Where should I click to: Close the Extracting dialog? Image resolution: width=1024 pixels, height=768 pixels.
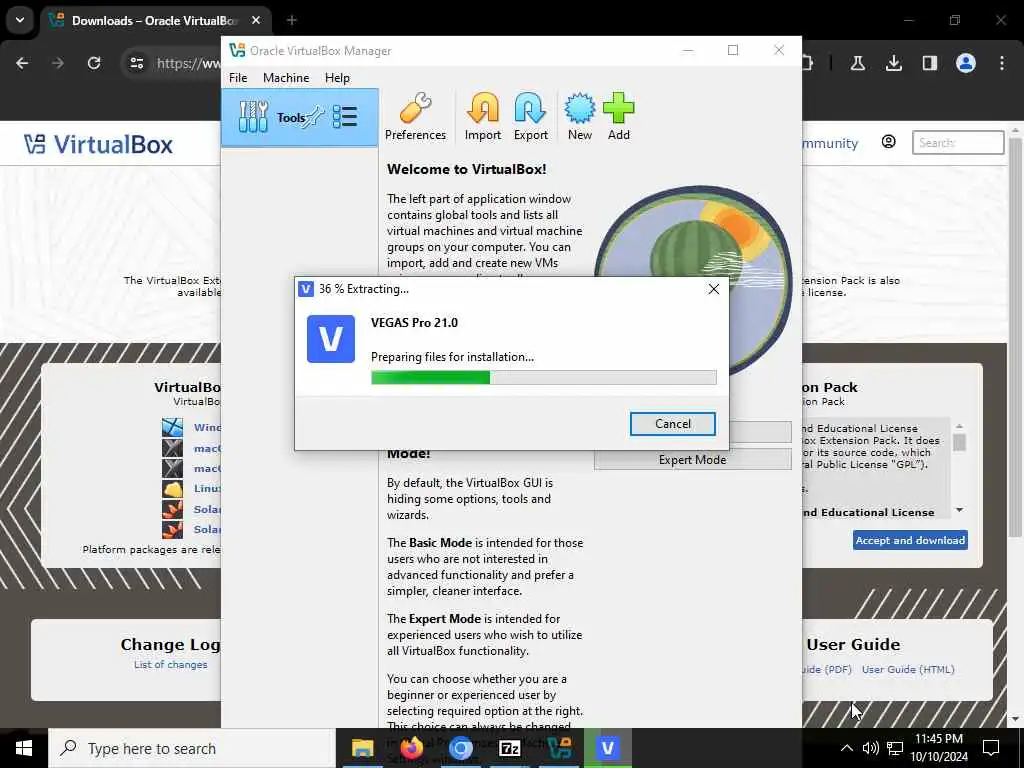coord(714,289)
